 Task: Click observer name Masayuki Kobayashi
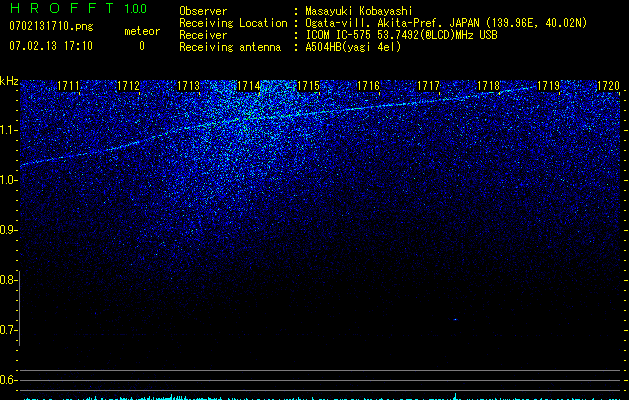tap(359, 11)
